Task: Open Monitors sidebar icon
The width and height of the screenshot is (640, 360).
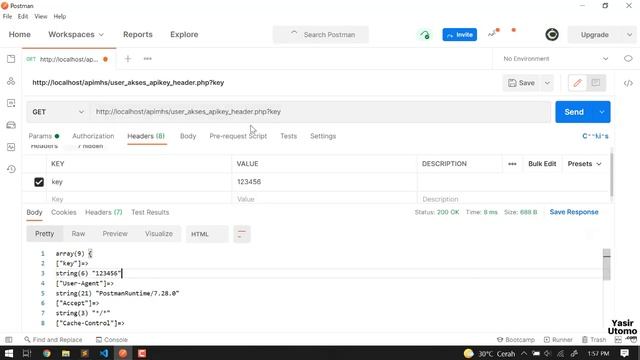Action: [x=11, y=147]
